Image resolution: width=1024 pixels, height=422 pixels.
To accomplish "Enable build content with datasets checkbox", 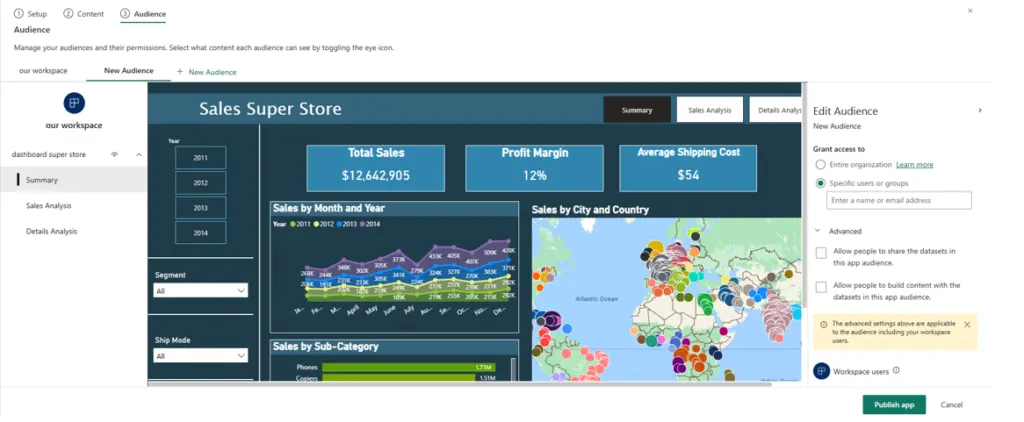I will (x=821, y=287).
